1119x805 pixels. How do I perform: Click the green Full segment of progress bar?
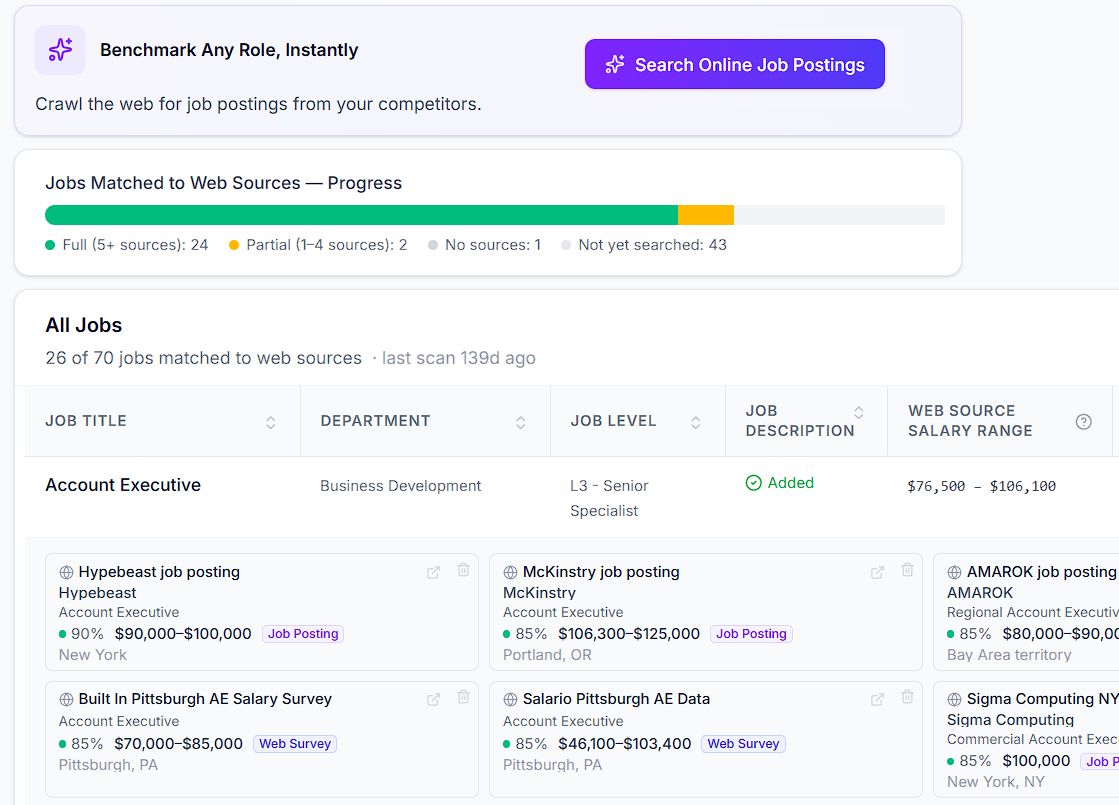(x=361, y=215)
